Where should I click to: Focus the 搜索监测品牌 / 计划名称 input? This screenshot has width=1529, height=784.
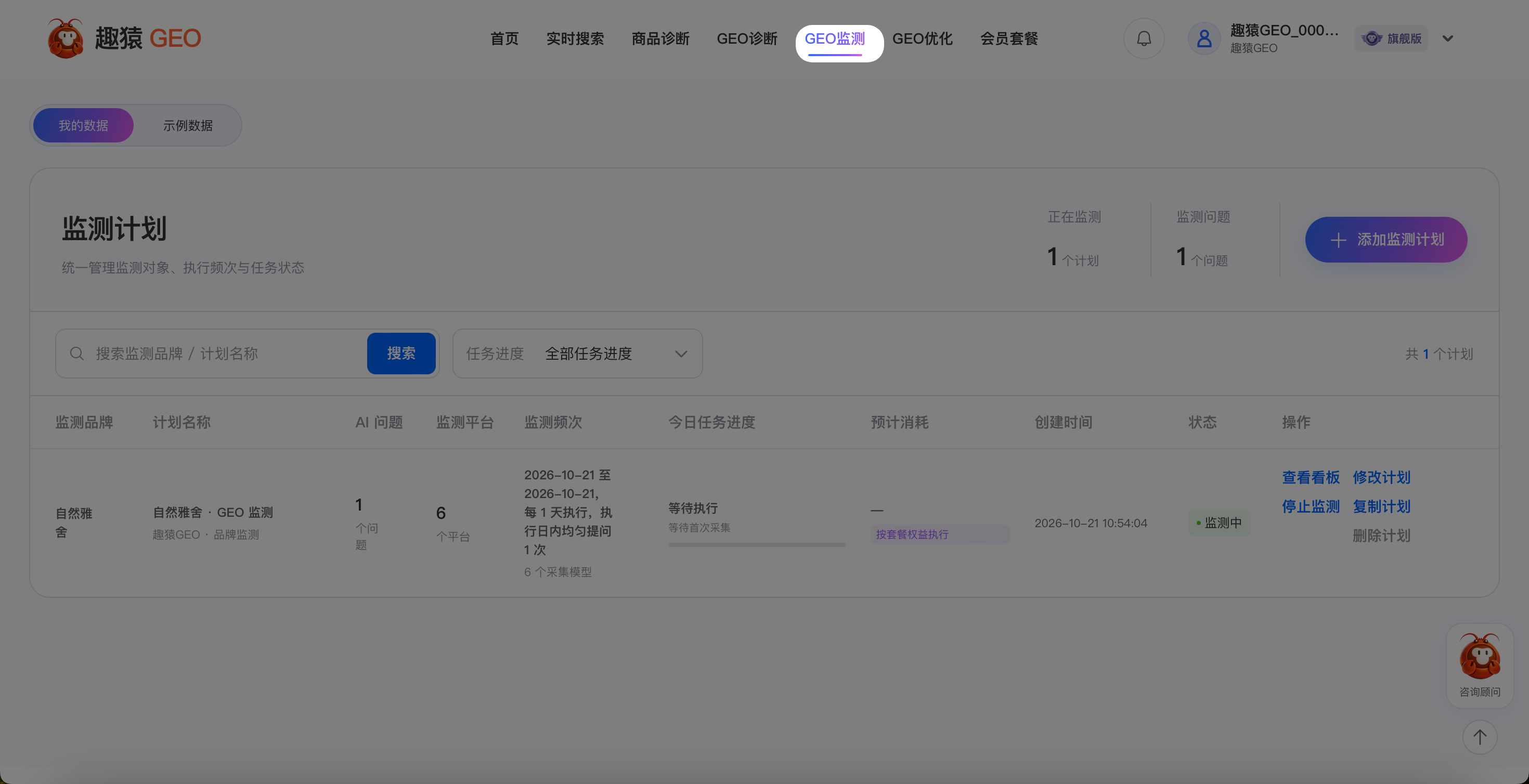[x=228, y=354]
